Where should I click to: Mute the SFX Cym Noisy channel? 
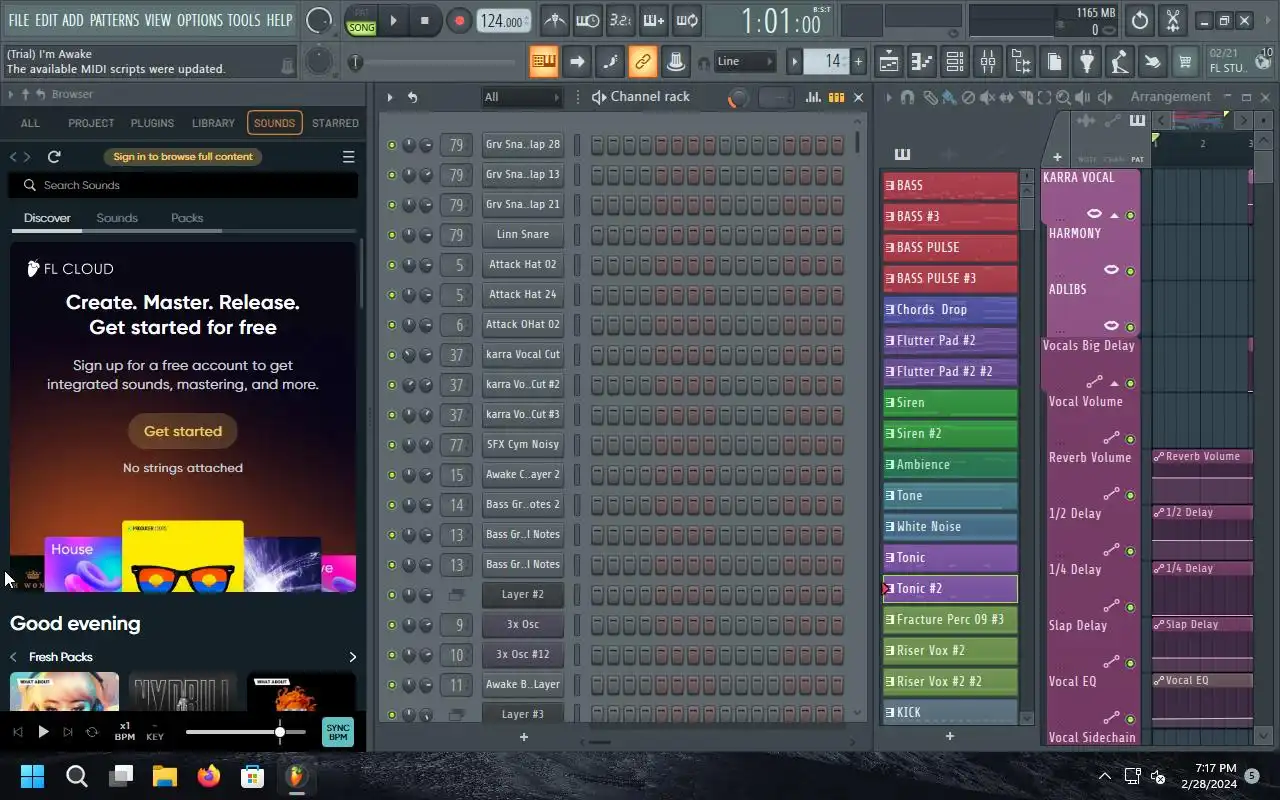[392, 445]
